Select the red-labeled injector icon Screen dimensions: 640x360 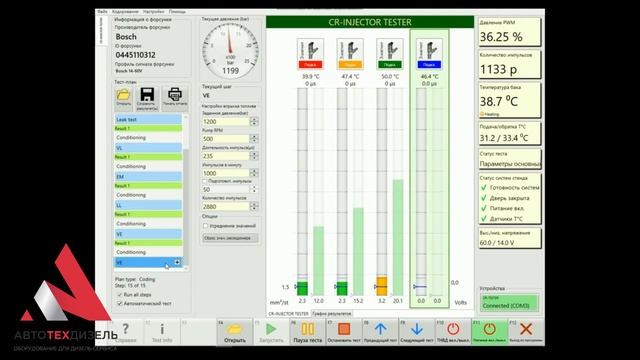click(x=310, y=53)
